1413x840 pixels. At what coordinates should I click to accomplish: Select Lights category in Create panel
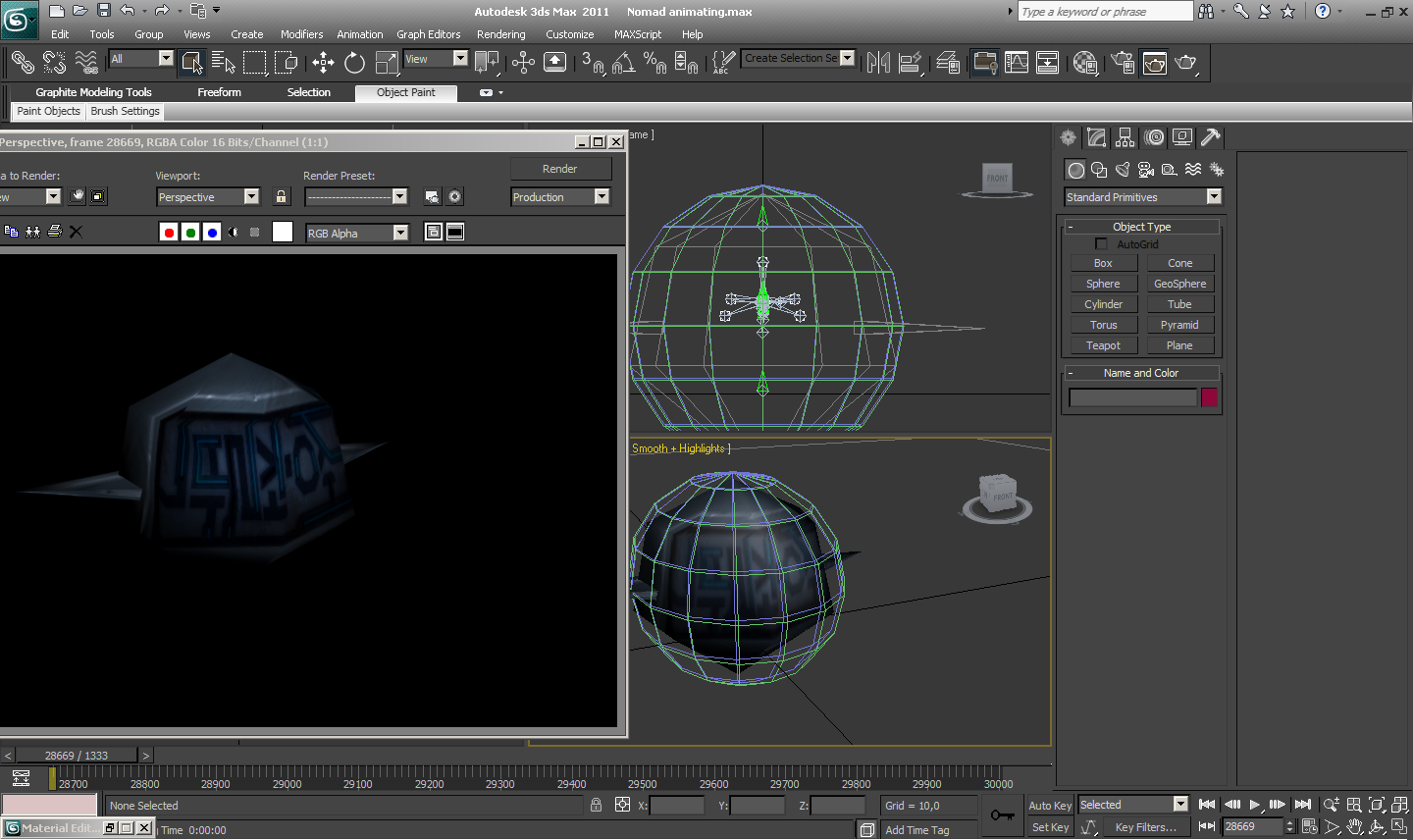pyautogui.click(x=1123, y=170)
